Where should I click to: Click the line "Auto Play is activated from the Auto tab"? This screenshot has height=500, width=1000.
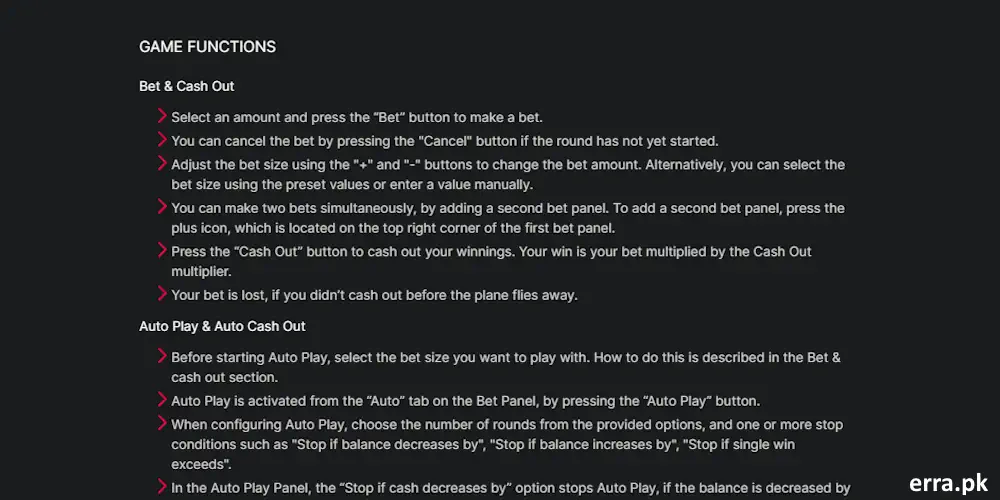click(x=465, y=400)
